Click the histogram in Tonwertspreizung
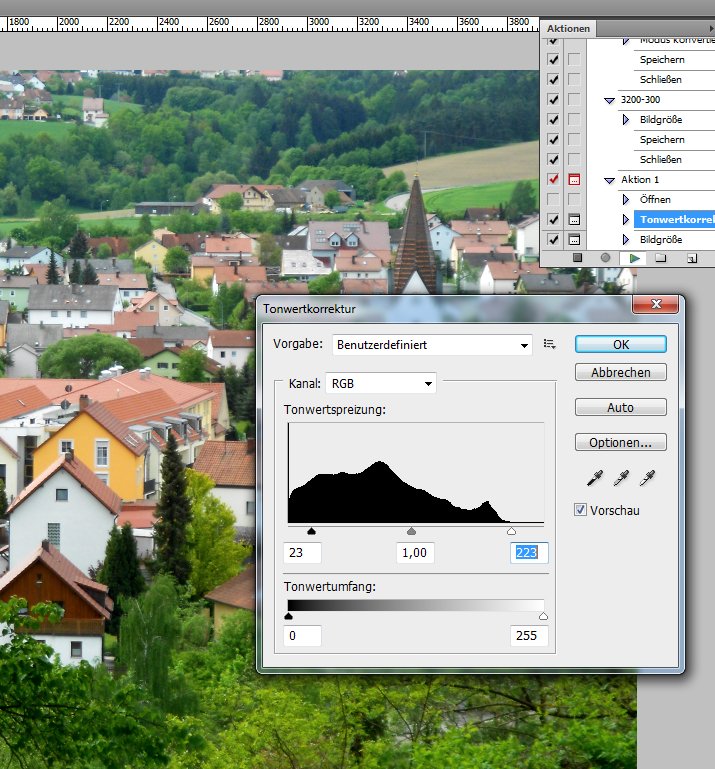 416,473
